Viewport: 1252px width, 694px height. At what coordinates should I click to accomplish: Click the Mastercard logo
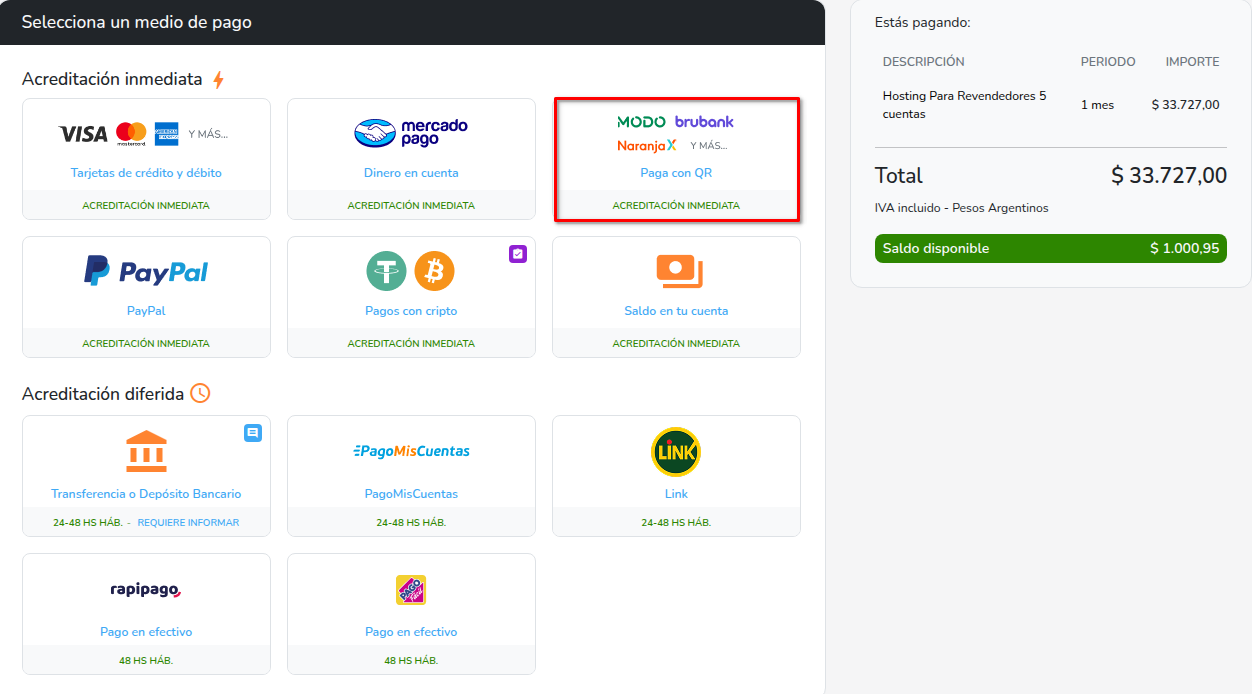(131, 134)
